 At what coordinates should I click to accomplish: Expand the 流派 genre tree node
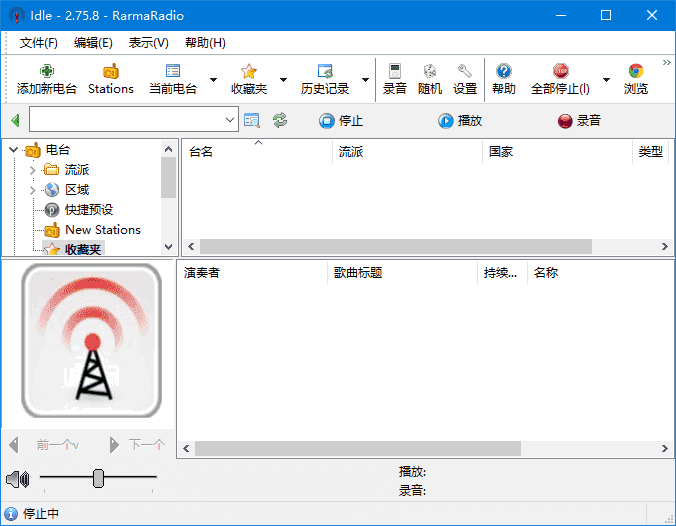click(x=33, y=170)
